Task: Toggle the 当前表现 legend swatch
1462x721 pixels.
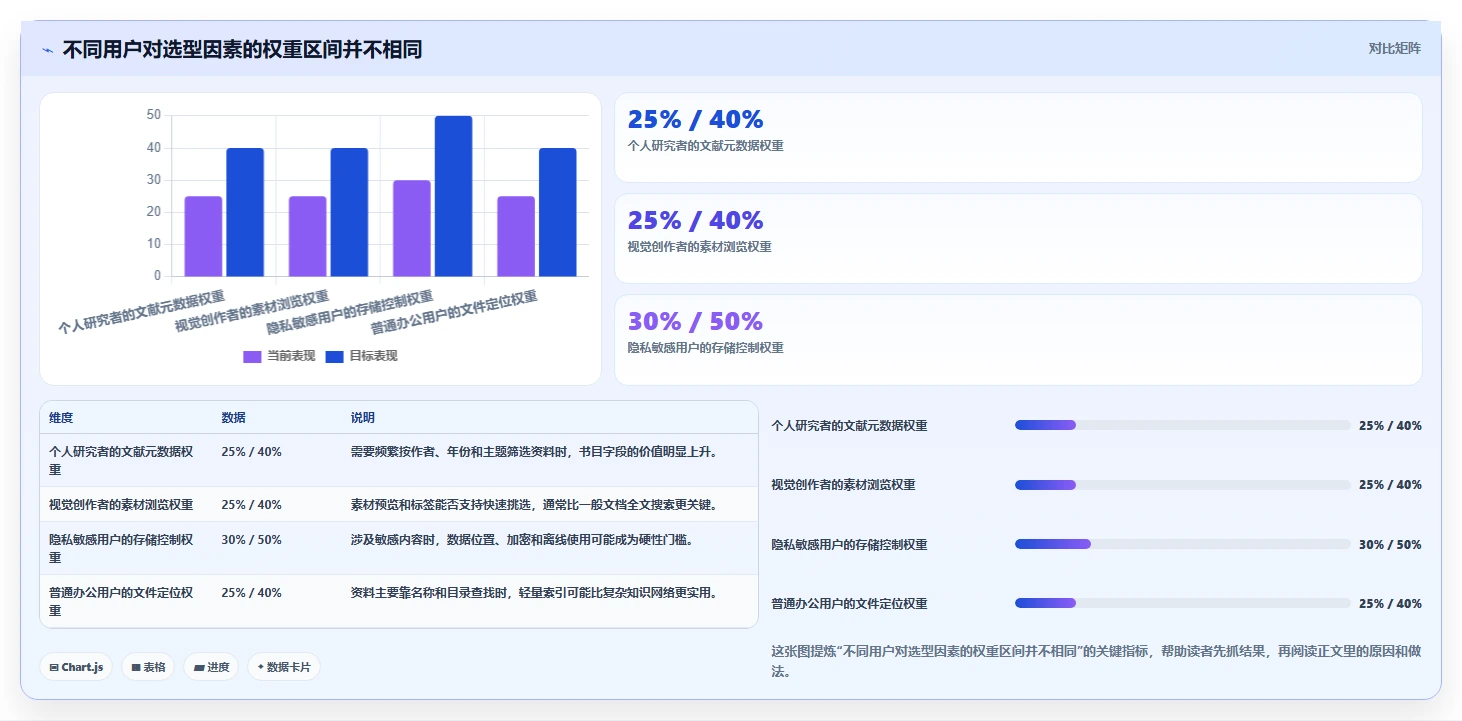Action: coord(252,356)
